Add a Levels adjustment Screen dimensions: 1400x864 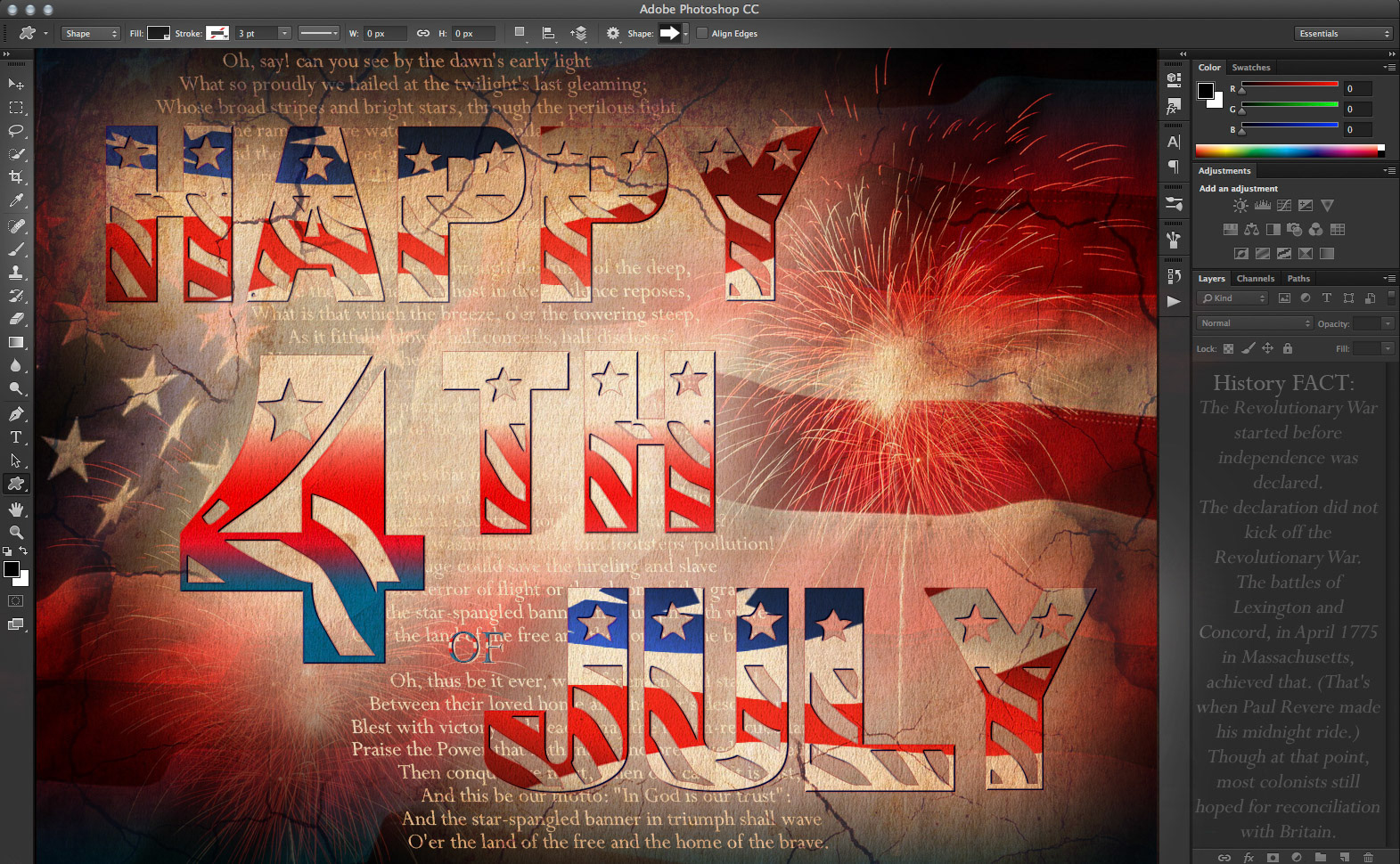click(1263, 206)
